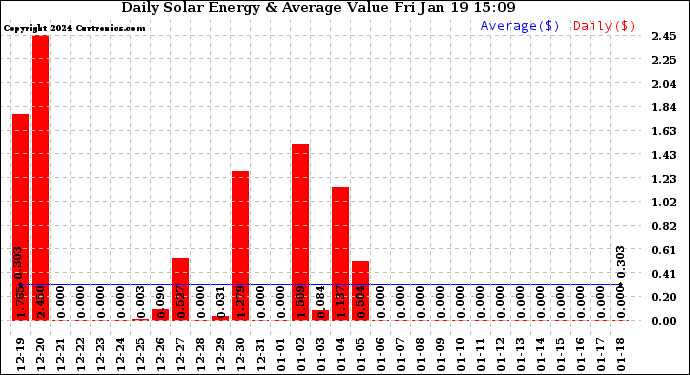Click the 12-20 date axis label
This screenshot has width=690, height=375.
[x=40, y=355]
